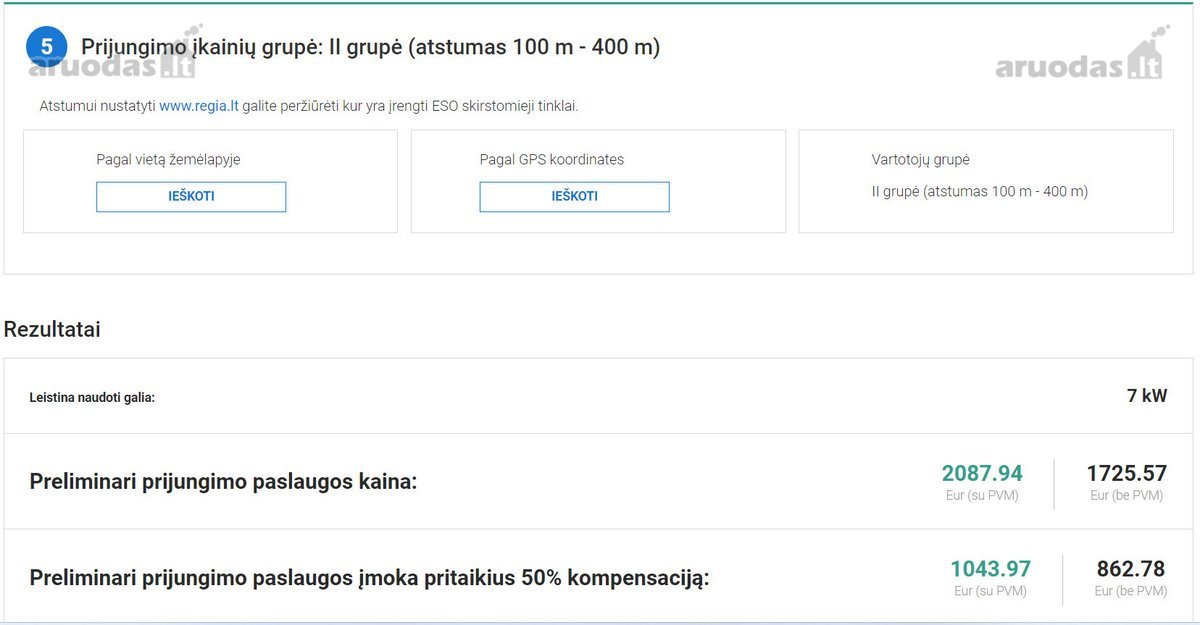Select the 'Leistina naudoti galia:' label
Screen dimensions: 1200x625
tap(92, 397)
